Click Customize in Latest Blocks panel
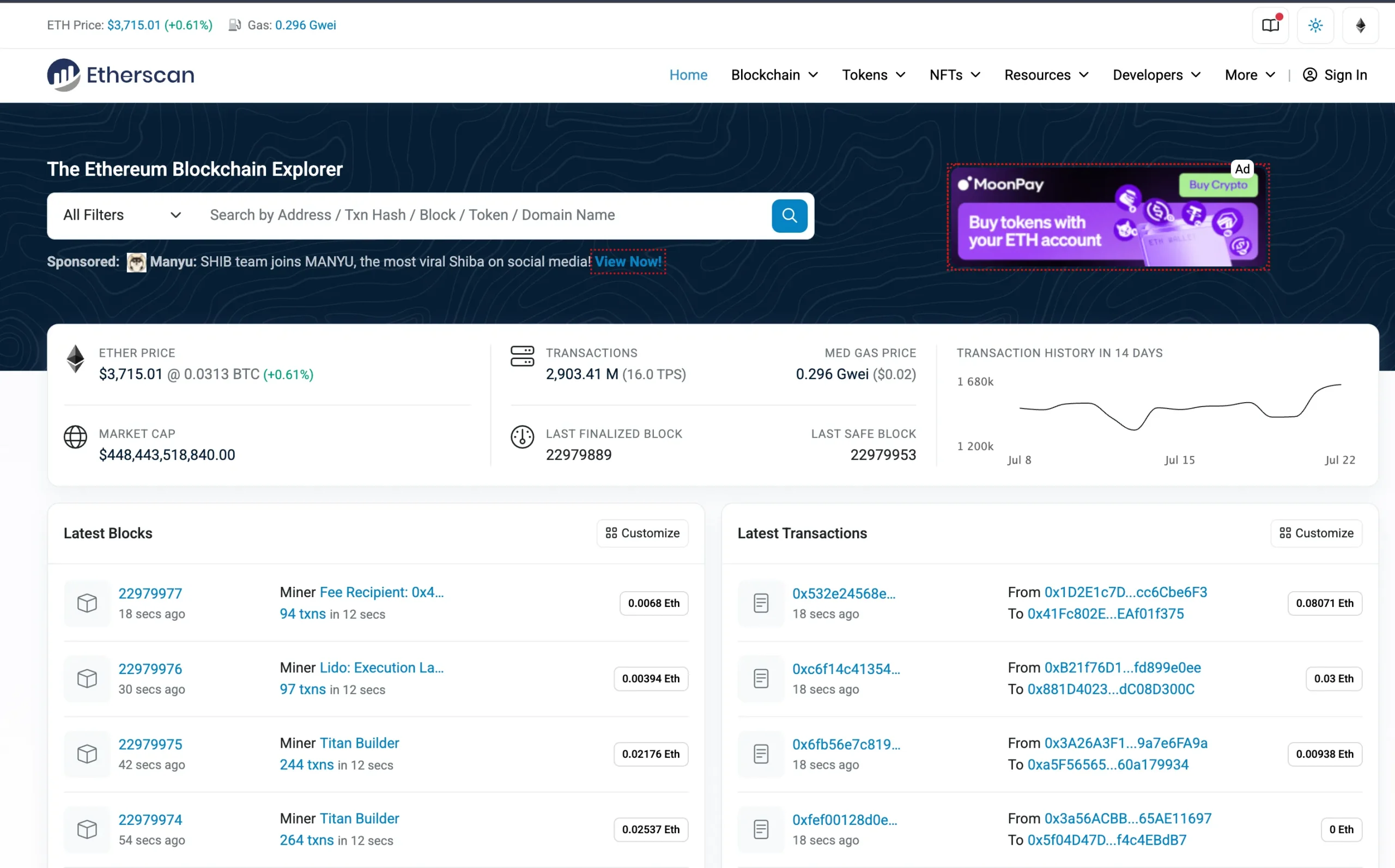The width and height of the screenshot is (1395, 868). pos(642,533)
